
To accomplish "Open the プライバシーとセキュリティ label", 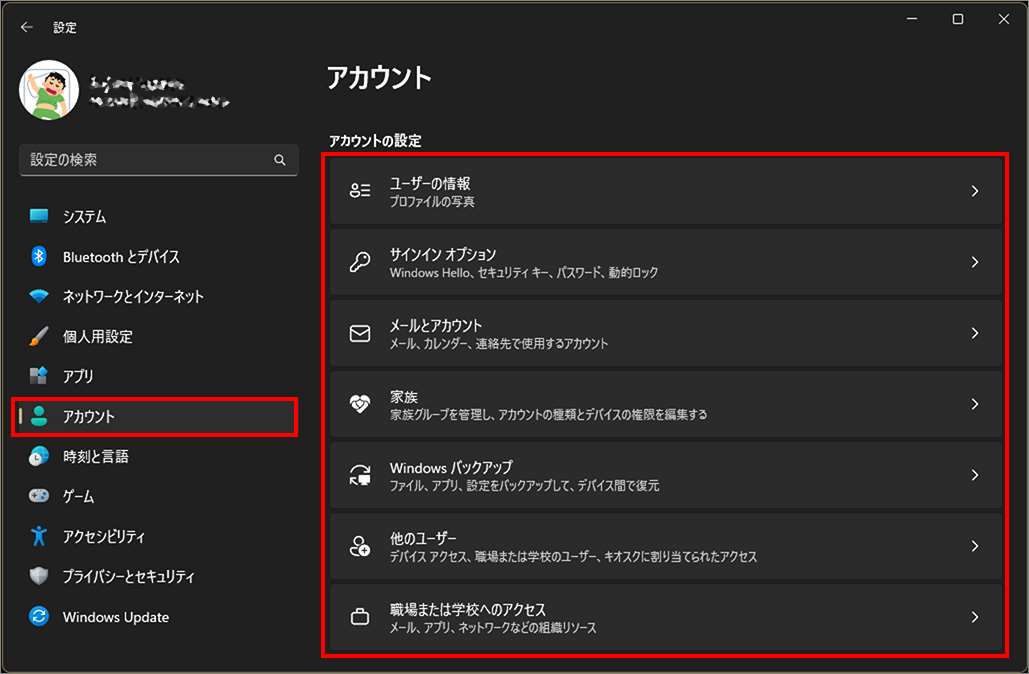I will [x=128, y=577].
